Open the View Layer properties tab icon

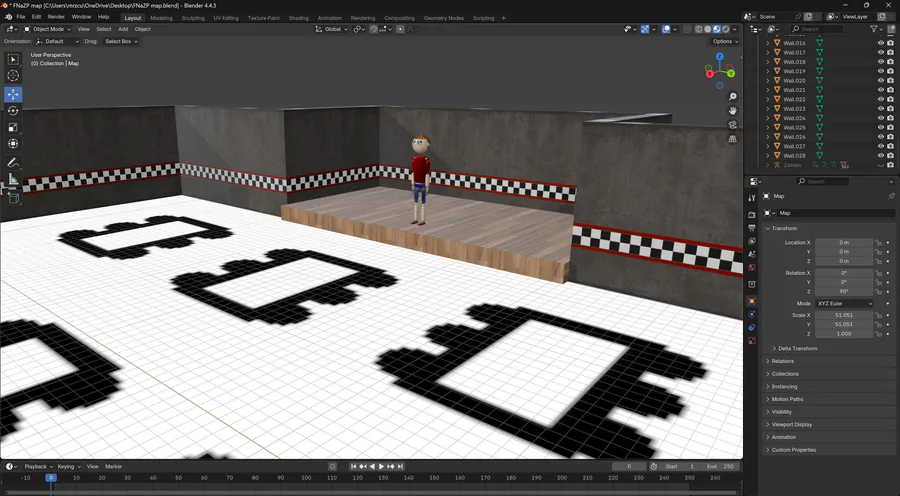point(752,241)
